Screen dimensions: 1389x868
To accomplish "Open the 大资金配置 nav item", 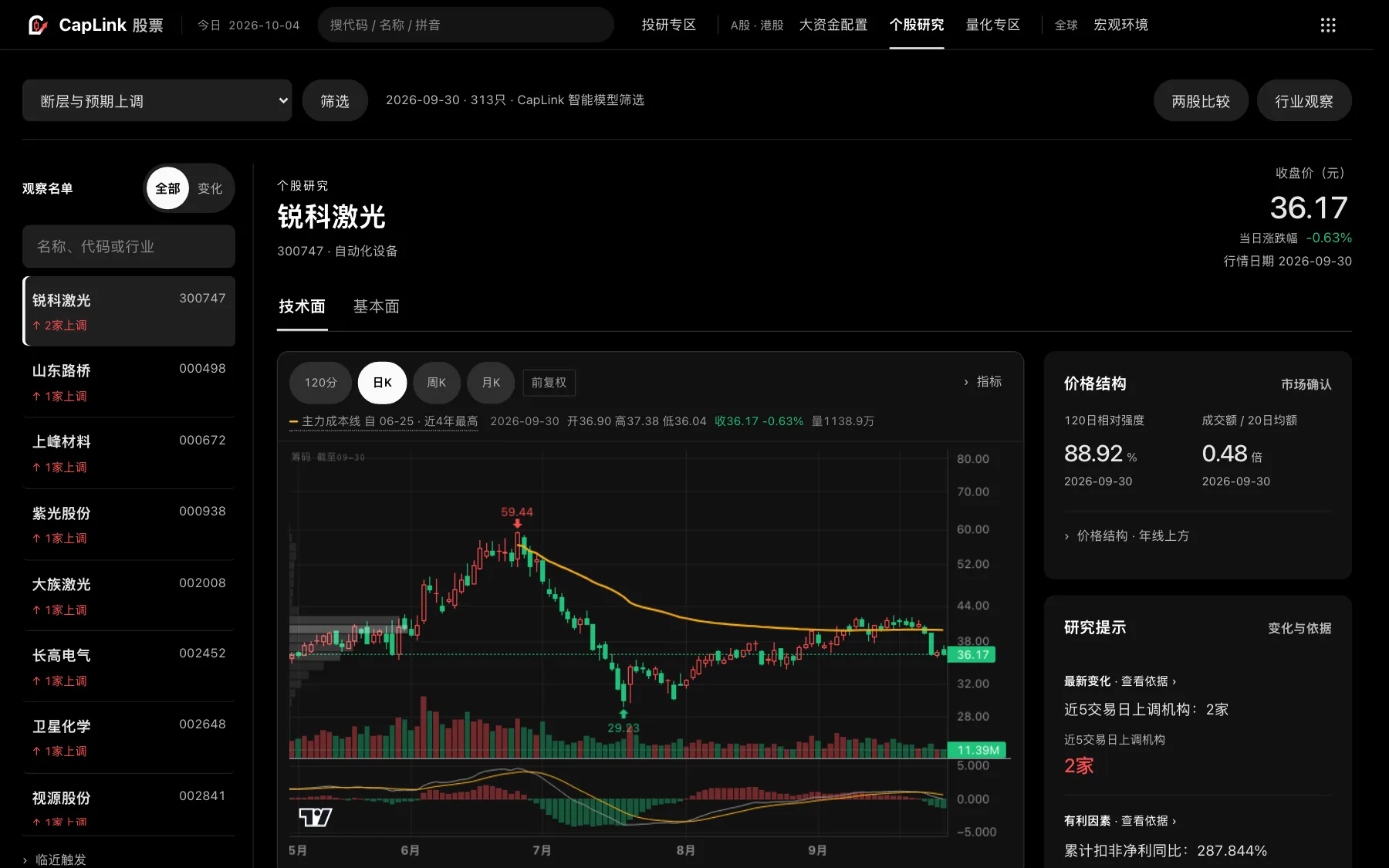I will 833,25.
